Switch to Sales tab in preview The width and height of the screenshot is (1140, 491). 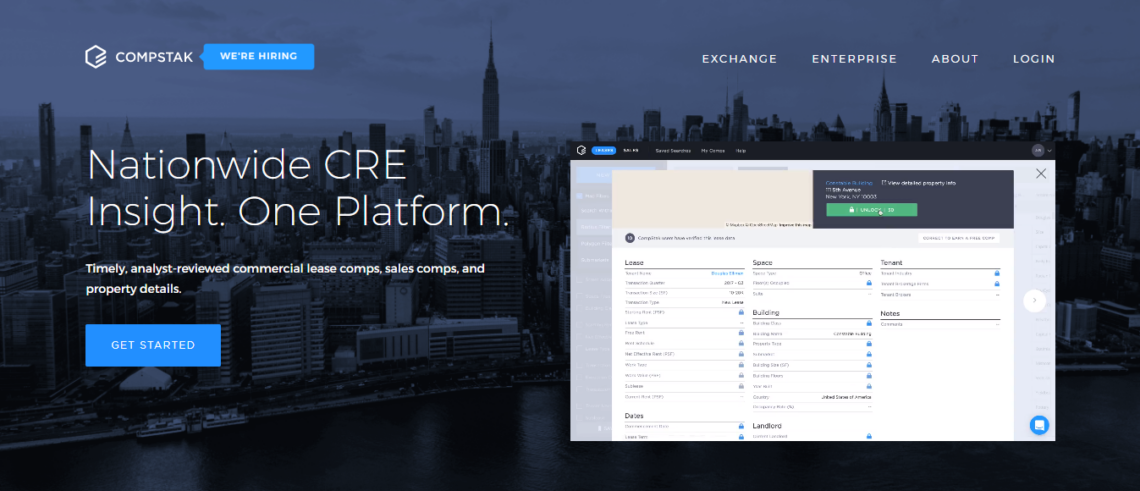pyautogui.click(x=630, y=151)
